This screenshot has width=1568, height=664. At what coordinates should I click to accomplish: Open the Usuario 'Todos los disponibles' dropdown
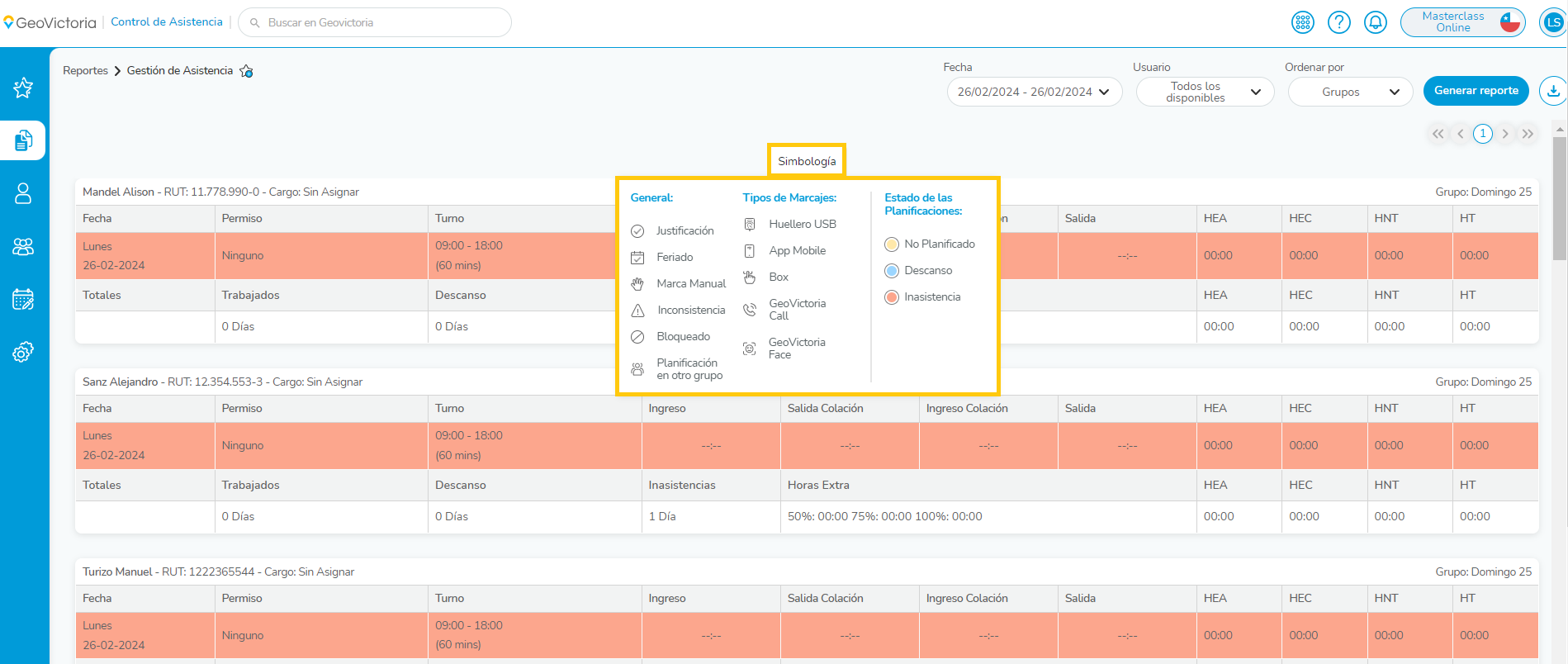(x=1205, y=92)
